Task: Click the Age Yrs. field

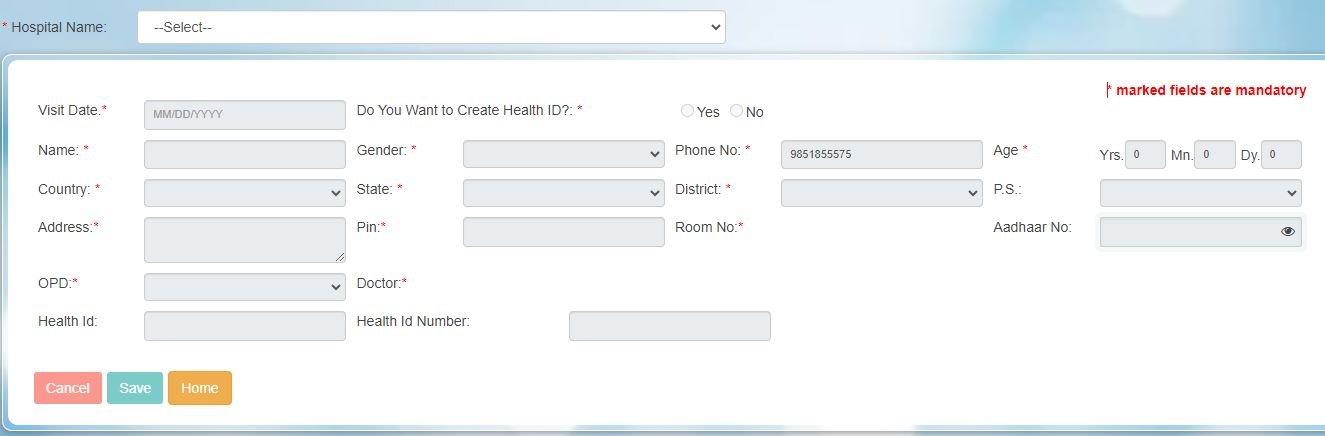Action: 1146,155
